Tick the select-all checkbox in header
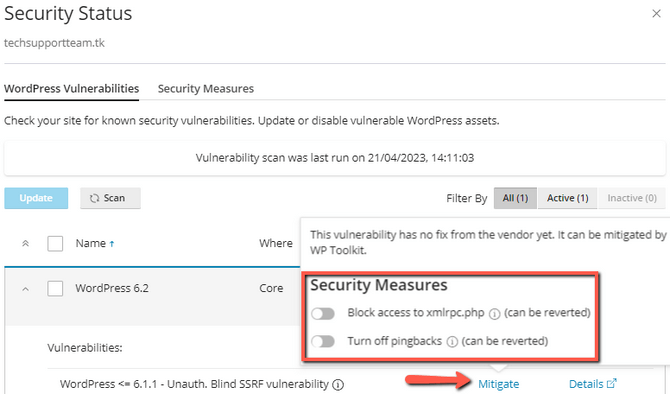Viewport: 670px width, 394px height. click(x=55, y=244)
